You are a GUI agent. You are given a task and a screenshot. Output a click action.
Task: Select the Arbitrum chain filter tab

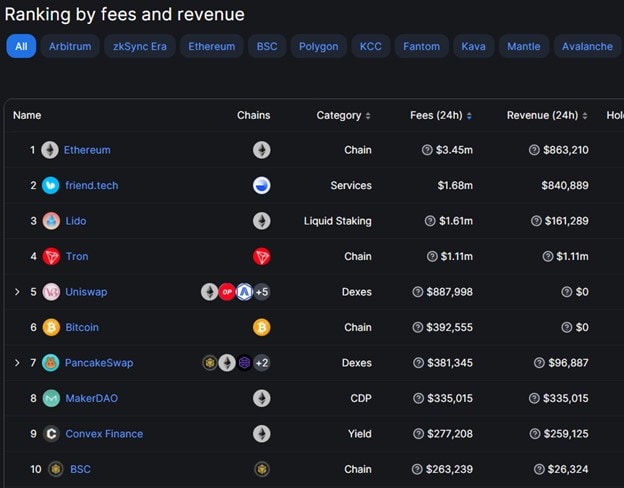[x=70, y=46]
